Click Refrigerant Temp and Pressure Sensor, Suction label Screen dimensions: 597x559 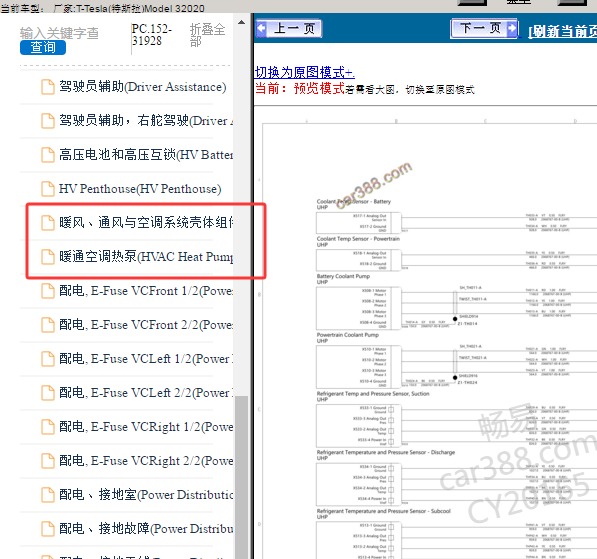tap(373, 393)
